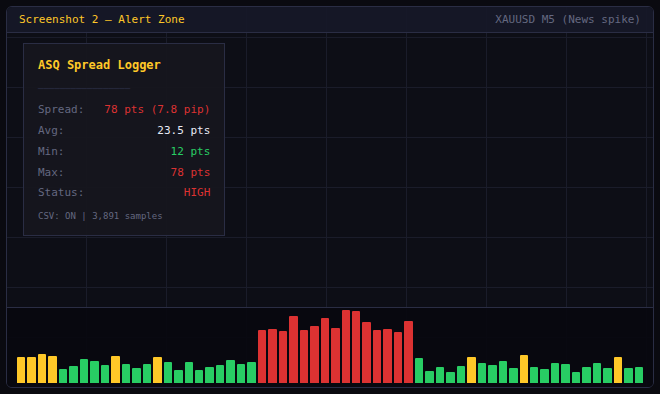The image size is (660, 394).
Task: Click the ASQ Spread Logger panel title
Action: 99,65
